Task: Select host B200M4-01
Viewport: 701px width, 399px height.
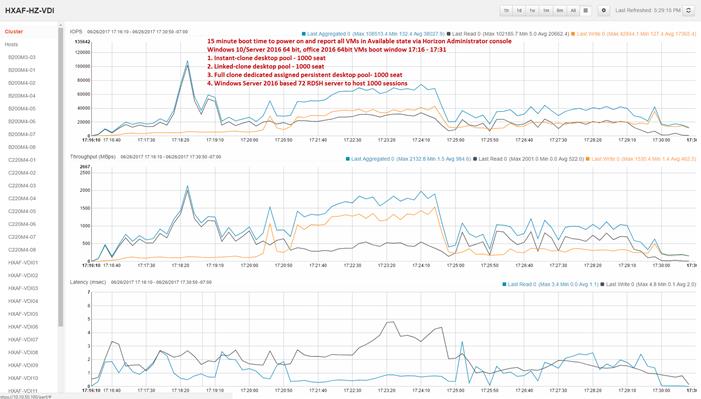Action: (22, 70)
